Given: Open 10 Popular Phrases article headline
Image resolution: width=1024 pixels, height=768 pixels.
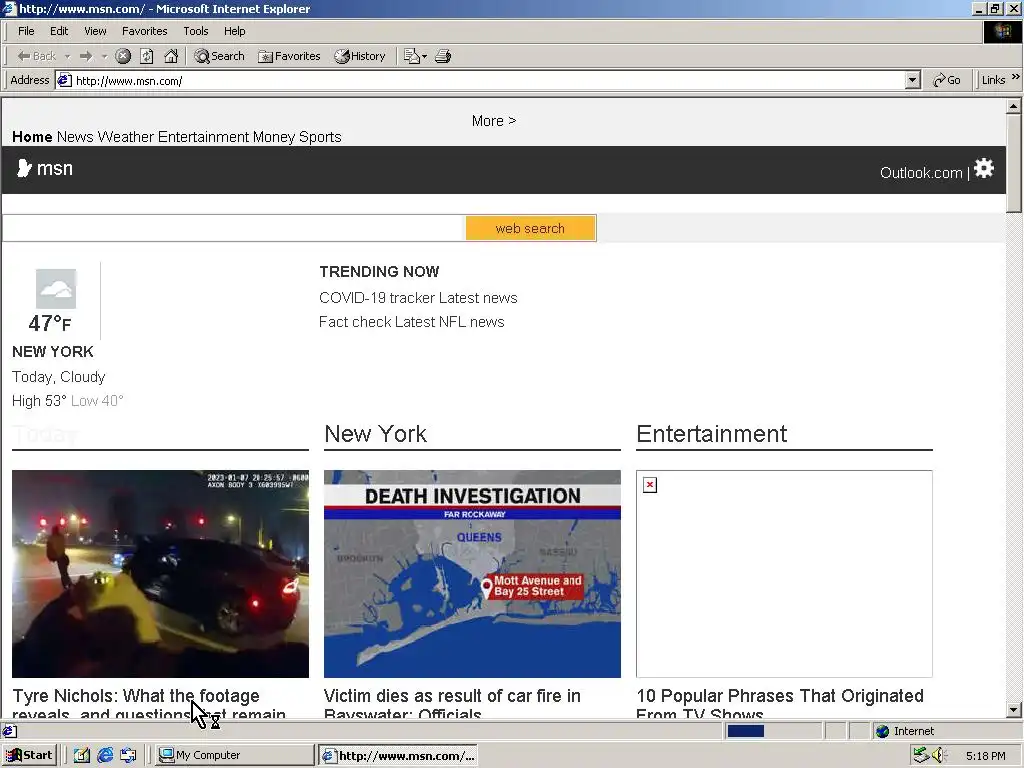Looking at the screenshot, I should (x=780, y=703).
